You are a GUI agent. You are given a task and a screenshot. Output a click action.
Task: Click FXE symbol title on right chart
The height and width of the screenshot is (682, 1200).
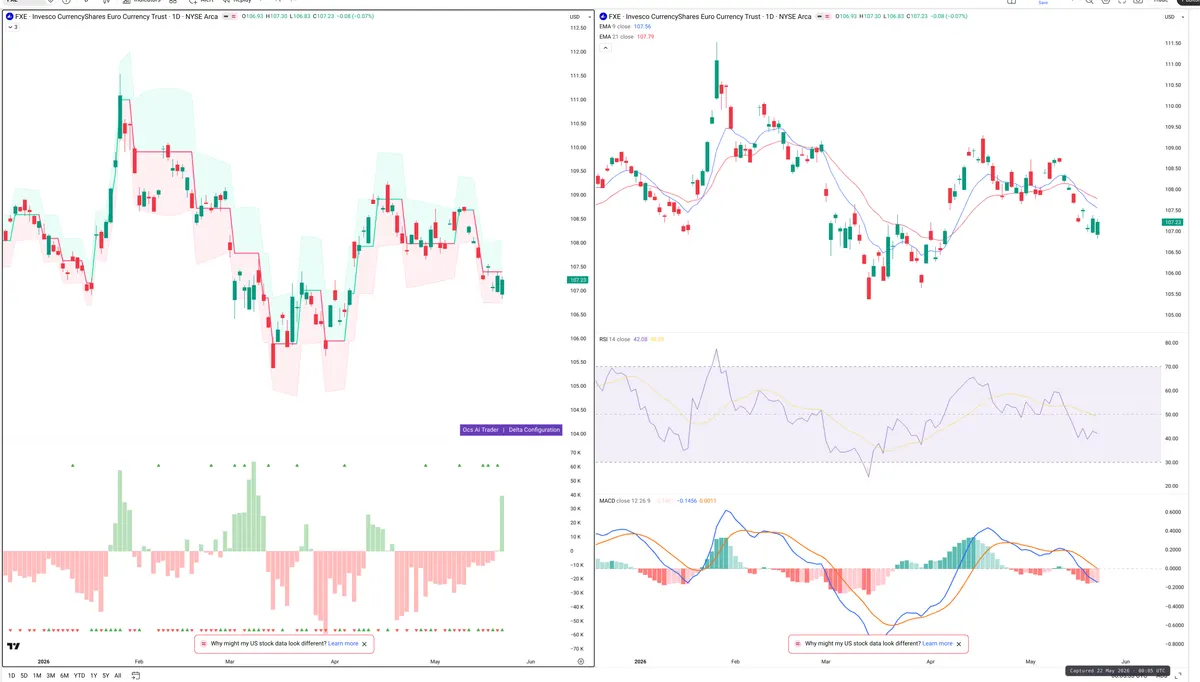[711, 17]
